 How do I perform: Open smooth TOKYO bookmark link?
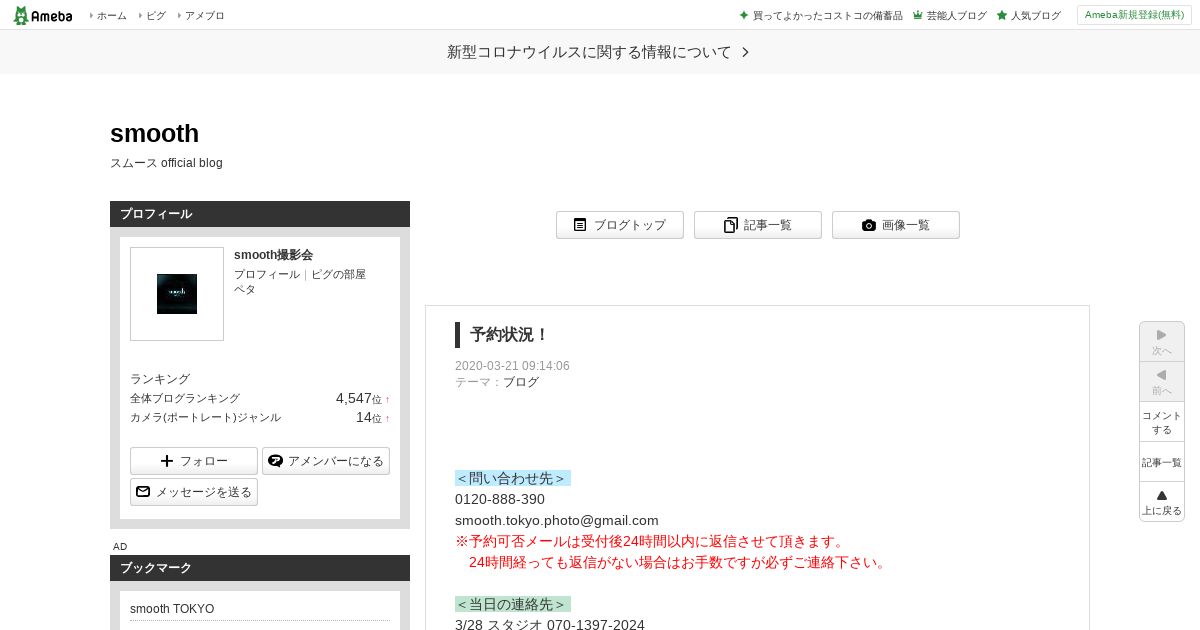[x=172, y=609]
